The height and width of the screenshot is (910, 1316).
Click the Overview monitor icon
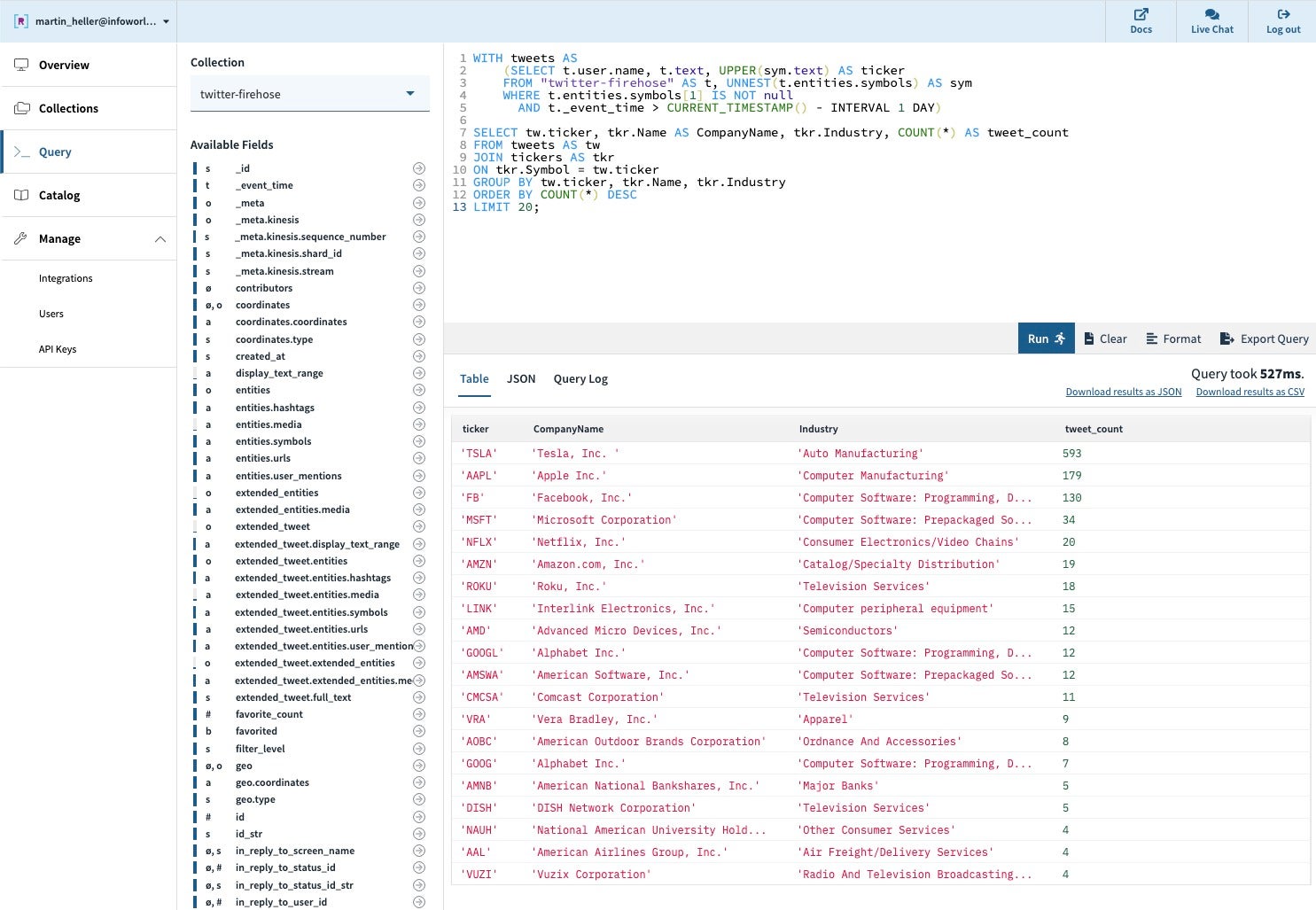[x=21, y=65]
